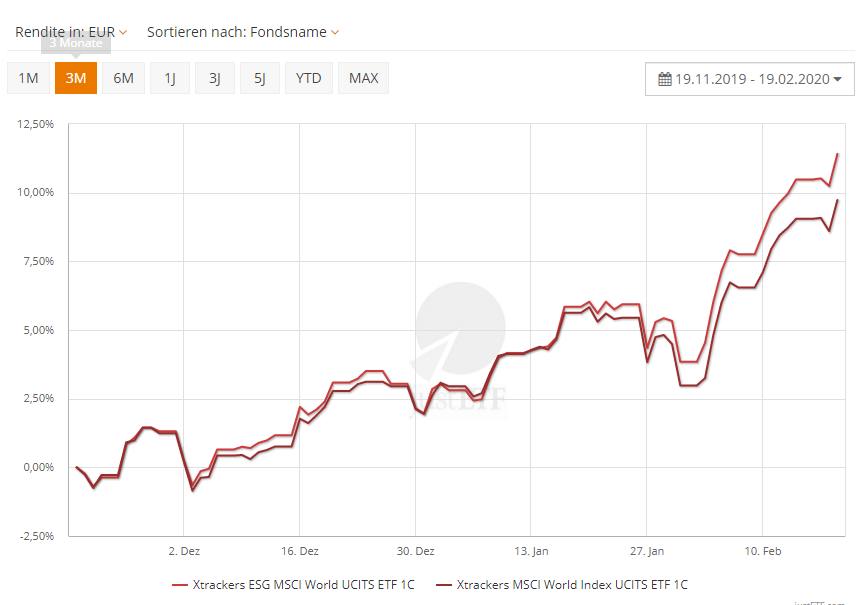Open the date range picker dropdown
The height and width of the screenshot is (605, 864).
point(750,79)
